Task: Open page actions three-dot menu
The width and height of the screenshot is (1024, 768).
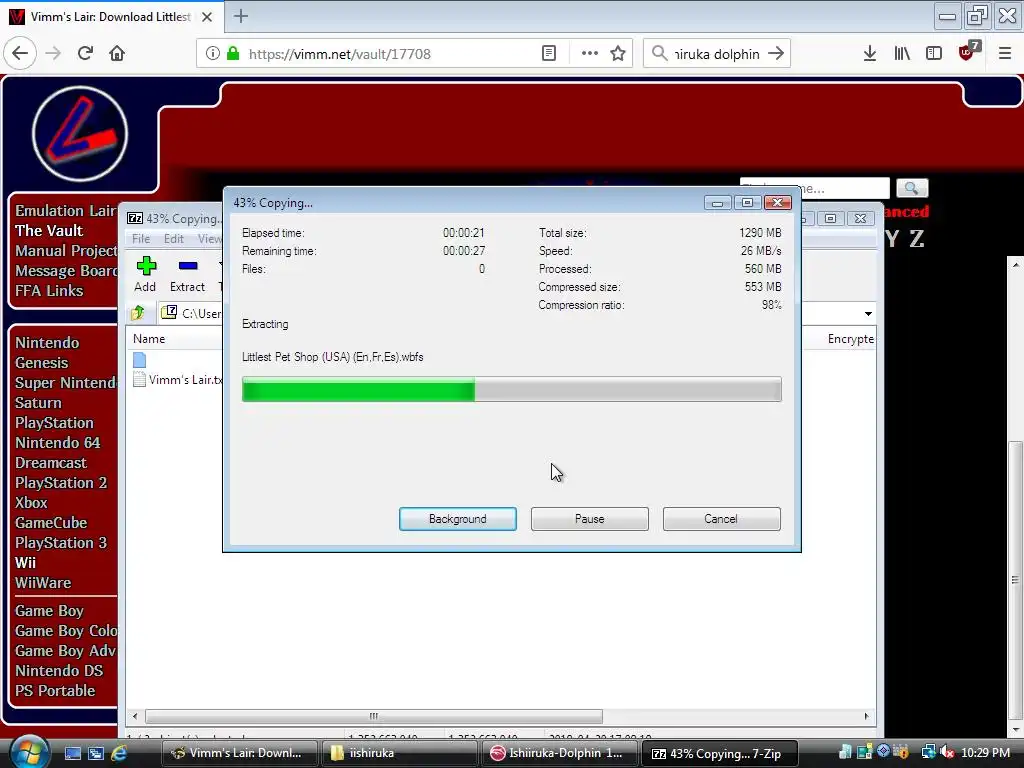Action: pyautogui.click(x=589, y=54)
